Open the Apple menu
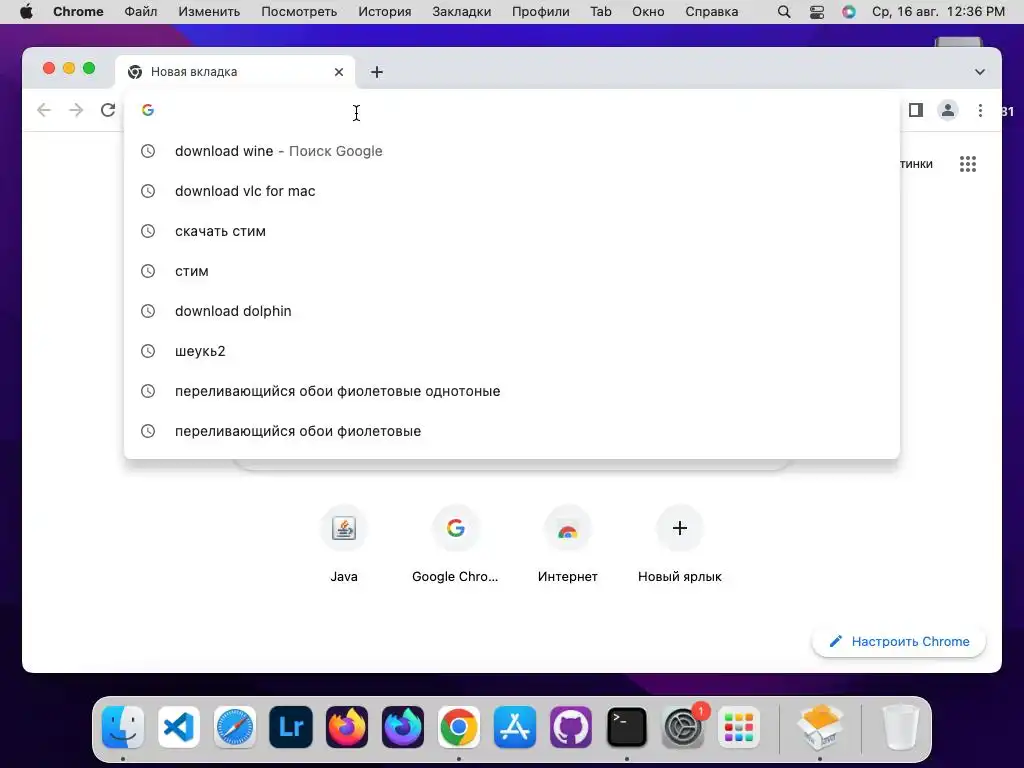1024x768 pixels. (26, 12)
